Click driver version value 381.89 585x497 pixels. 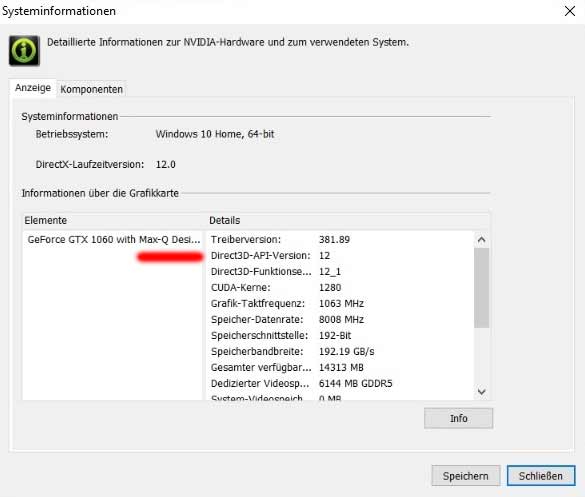pyautogui.click(x=334, y=240)
